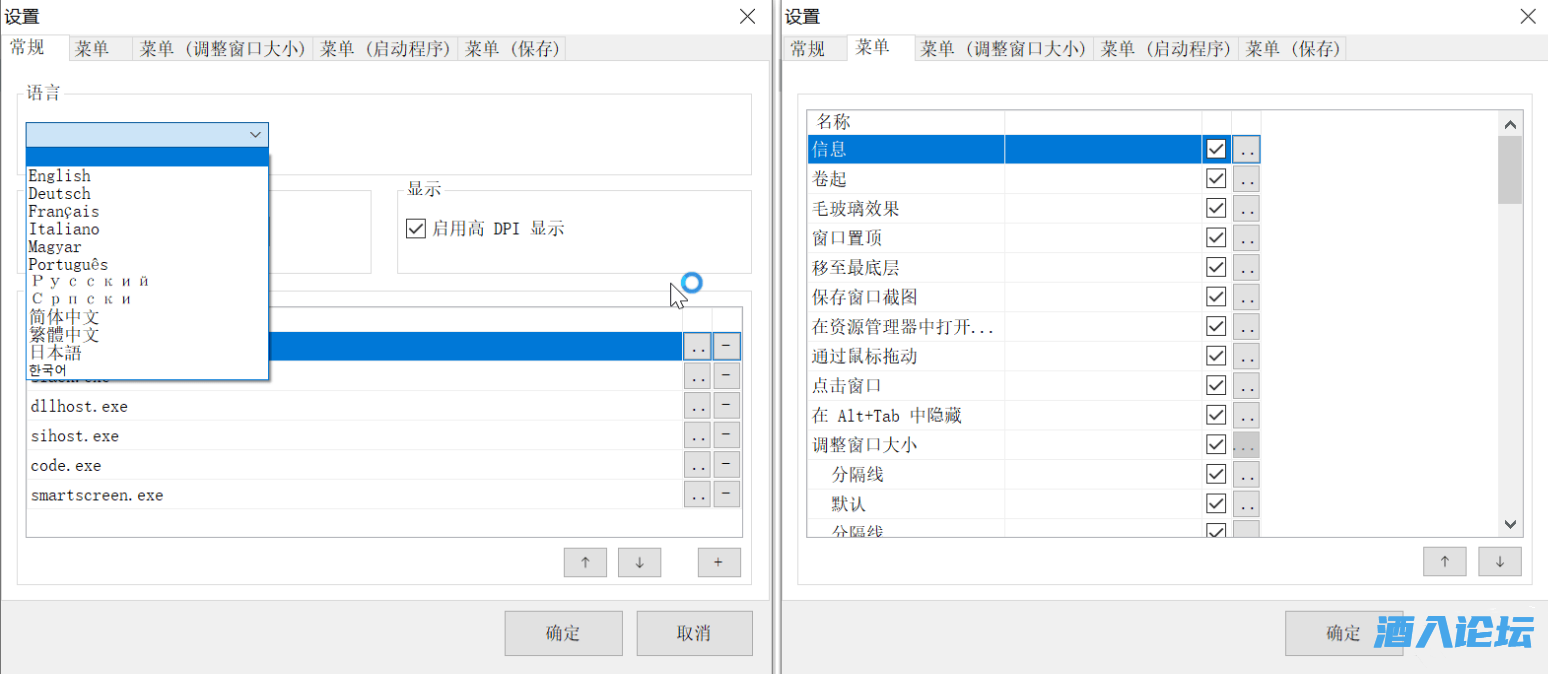Move the selected process up in left list

[585, 562]
